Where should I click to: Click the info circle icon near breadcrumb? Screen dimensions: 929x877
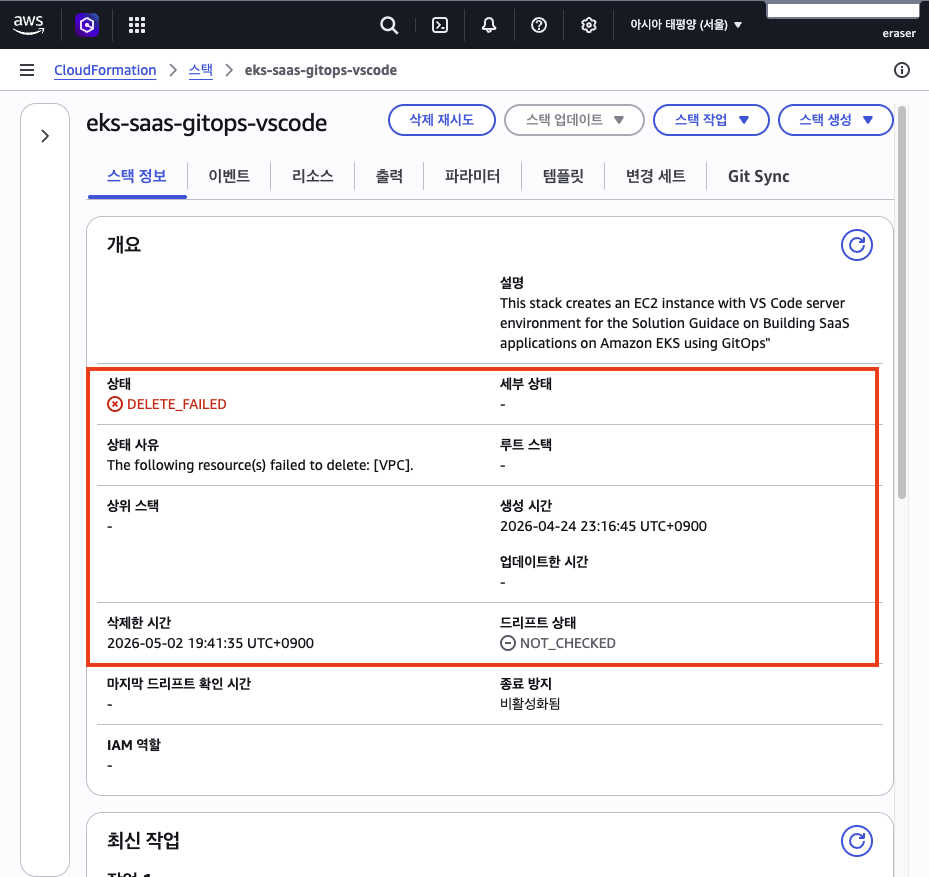902,70
